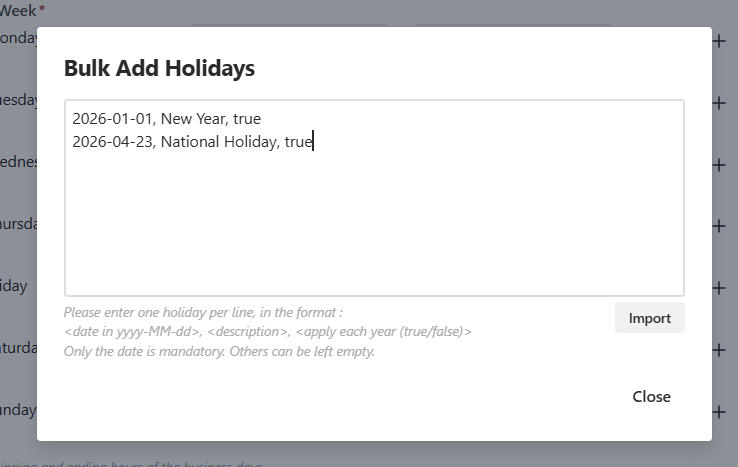Click the Sunday label behind the dialog
This screenshot has height=467, width=738.
click(x=17, y=410)
